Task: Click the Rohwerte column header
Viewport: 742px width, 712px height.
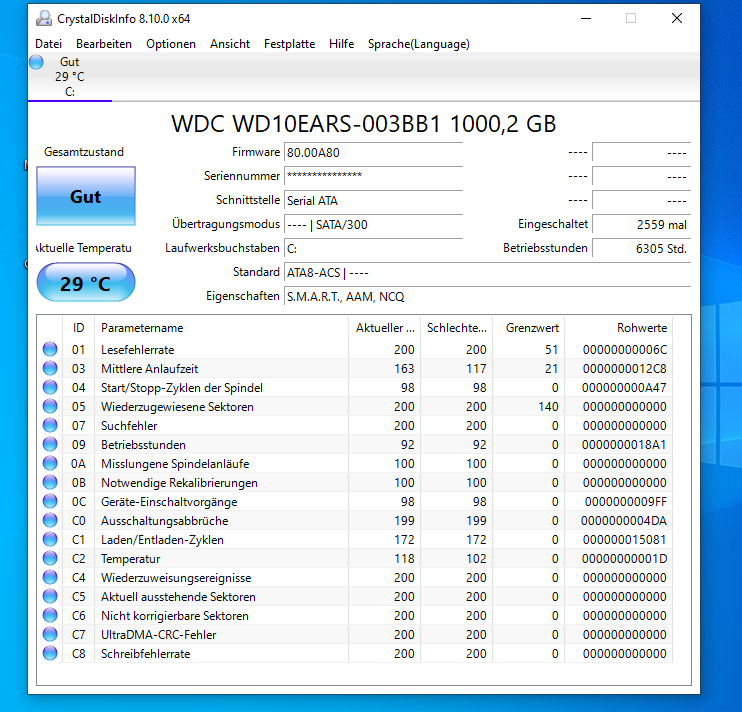Action: (x=619, y=328)
